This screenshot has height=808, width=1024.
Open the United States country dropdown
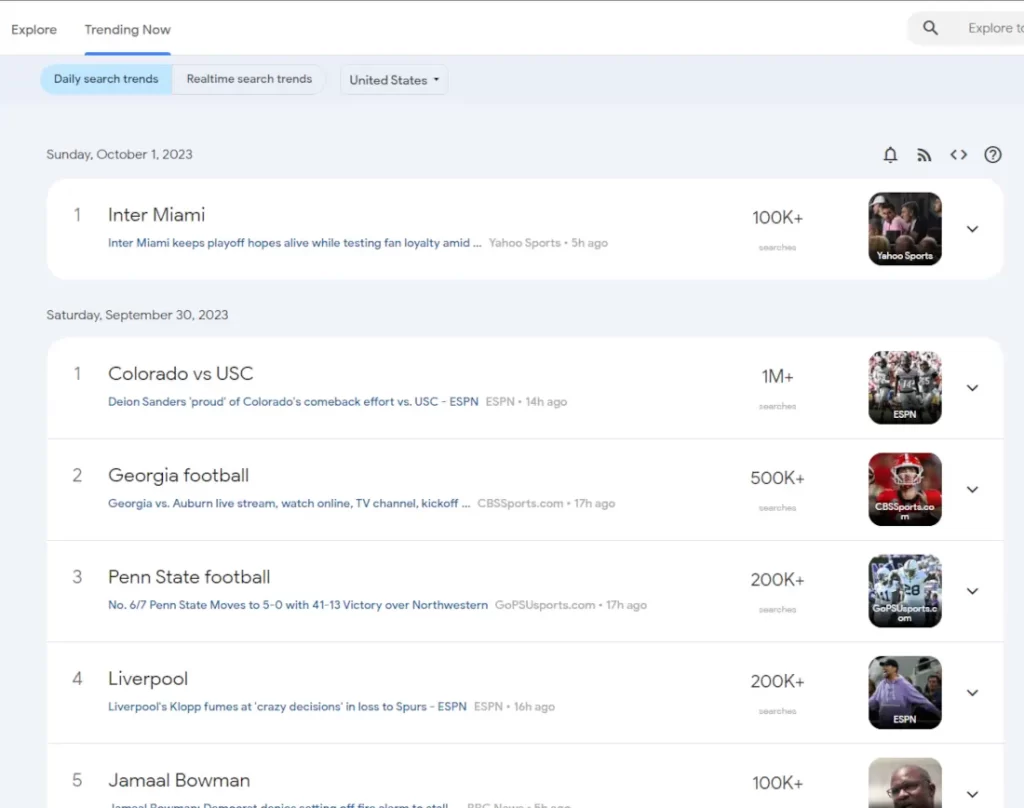point(394,80)
